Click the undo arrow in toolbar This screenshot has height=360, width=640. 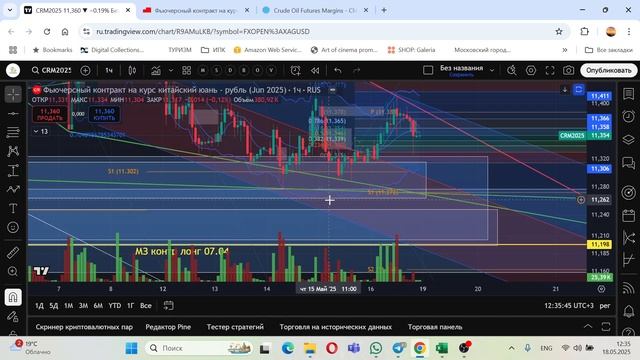coord(338,70)
